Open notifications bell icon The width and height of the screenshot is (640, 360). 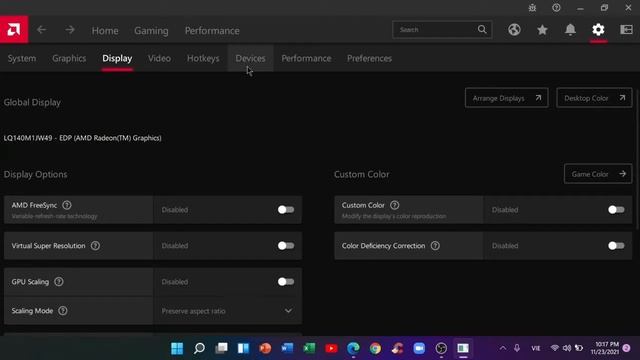570,29
